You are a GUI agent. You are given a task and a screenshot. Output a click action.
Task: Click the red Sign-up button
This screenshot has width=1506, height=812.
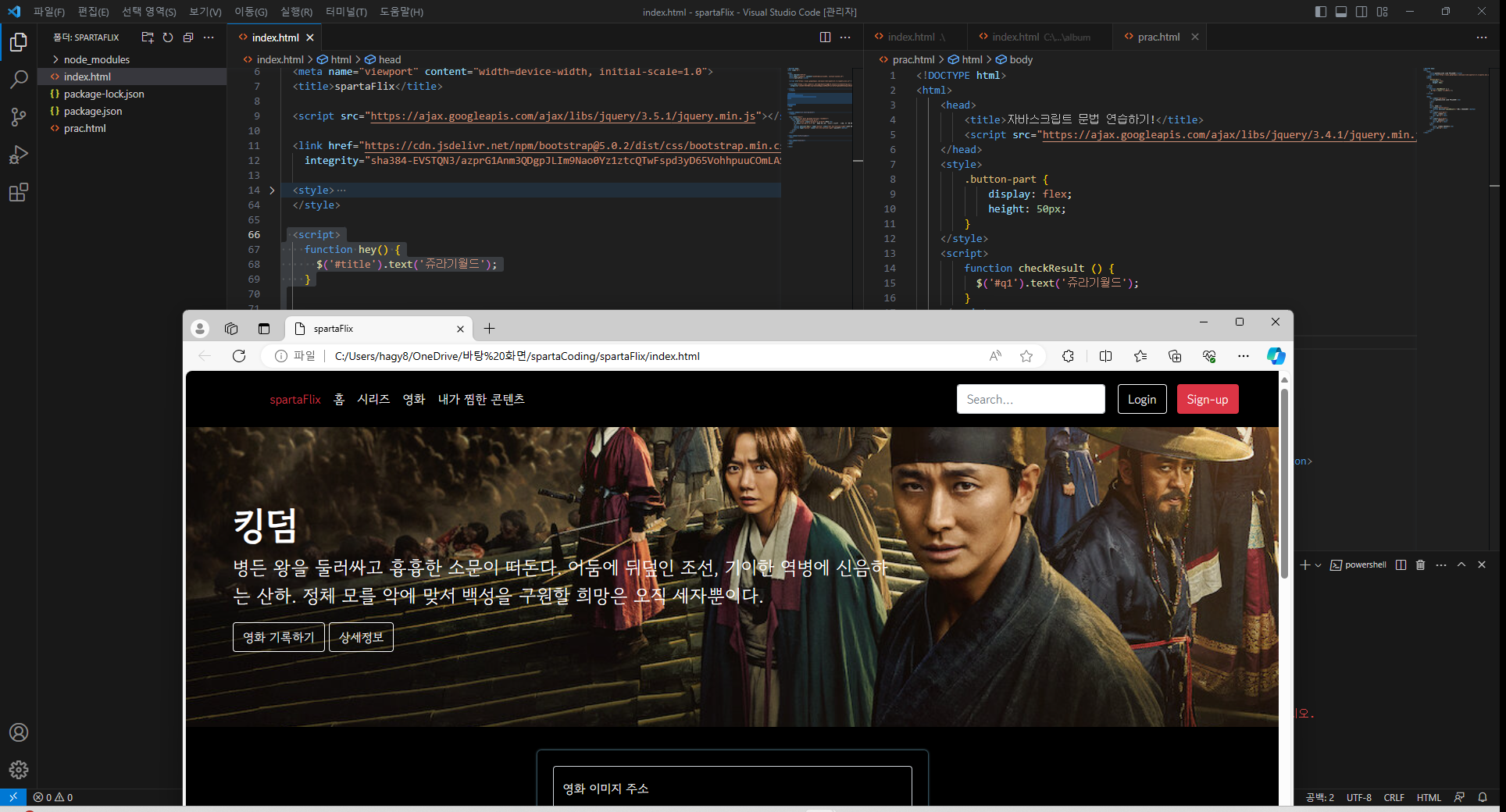(1207, 399)
